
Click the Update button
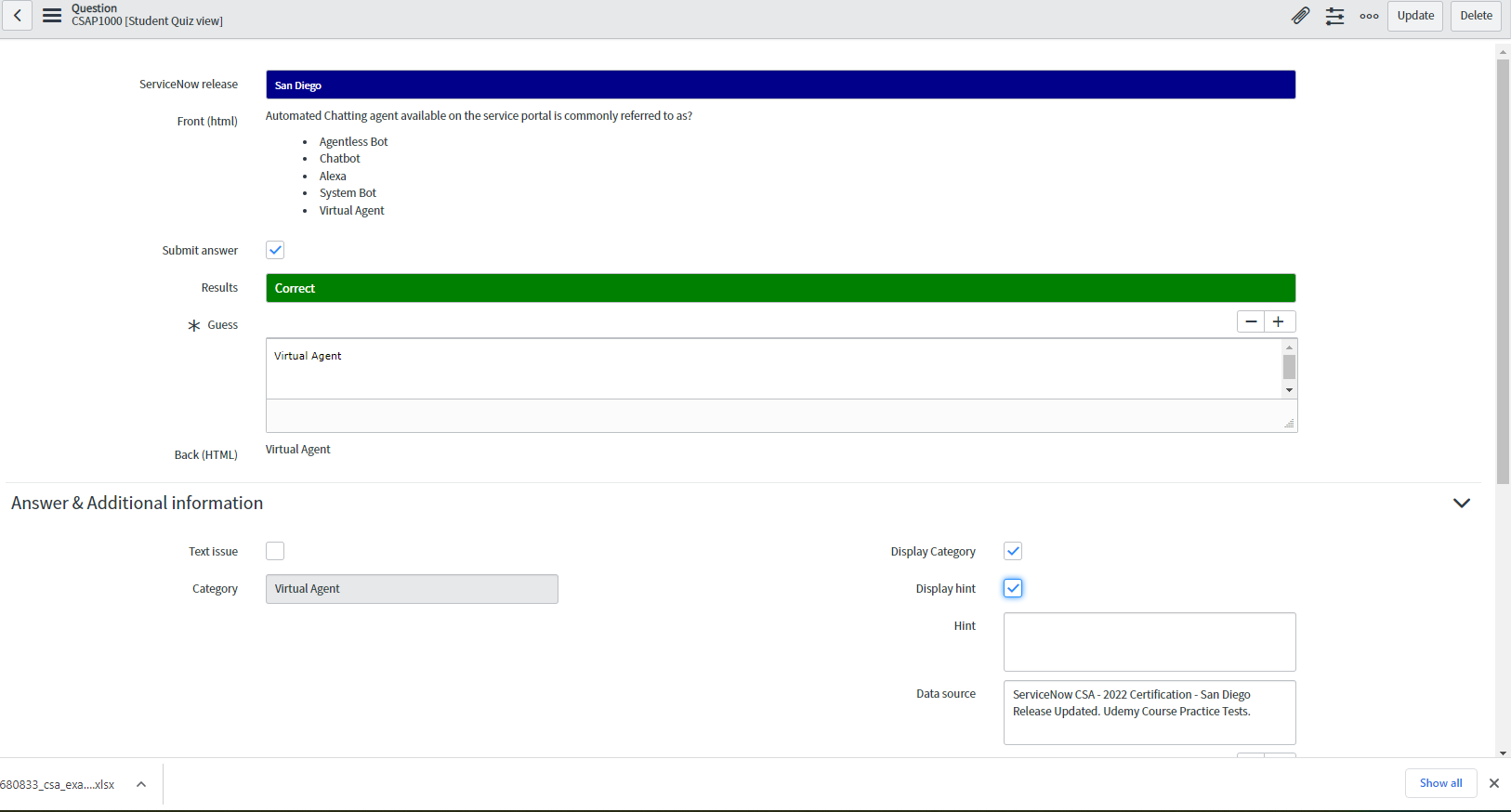point(1414,16)
